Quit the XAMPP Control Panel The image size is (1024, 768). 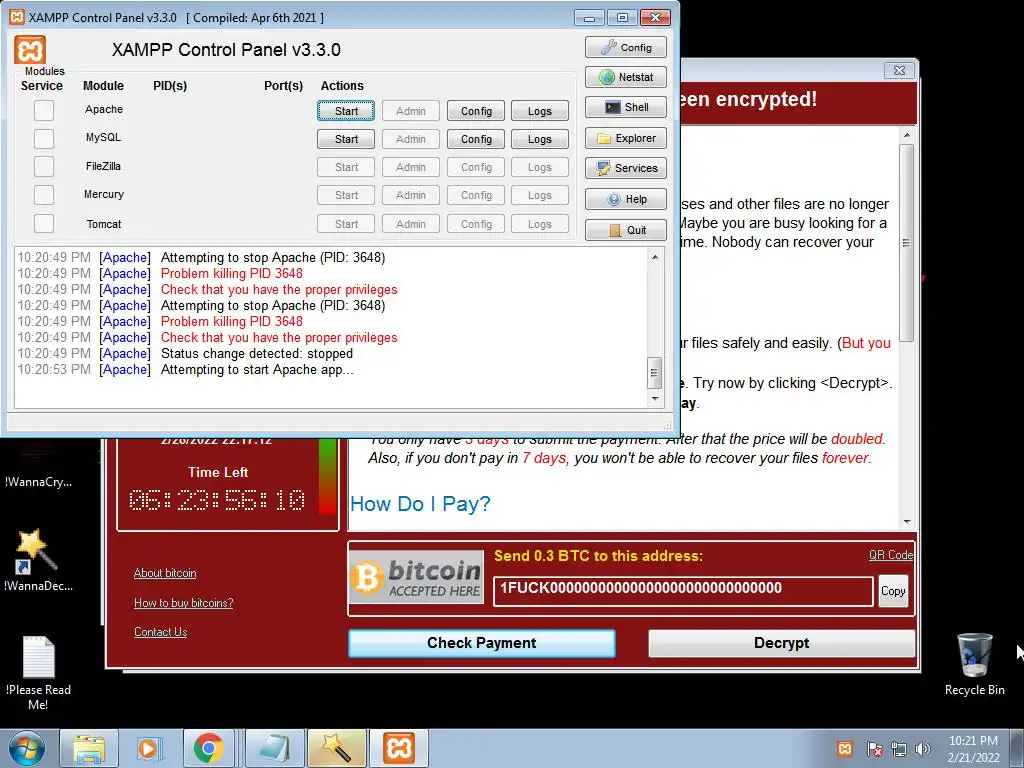(x=626, y=230)
